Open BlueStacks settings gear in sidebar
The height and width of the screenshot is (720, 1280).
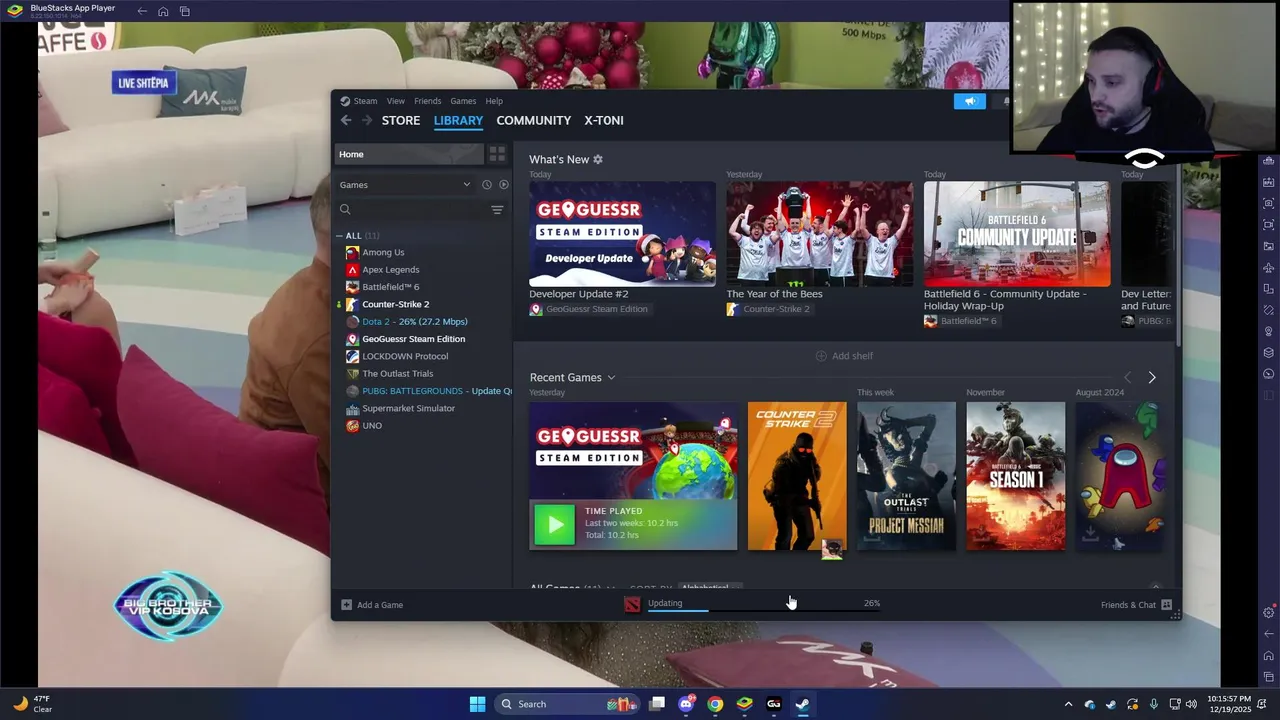pyautogui.click(x=1269, y=612)
